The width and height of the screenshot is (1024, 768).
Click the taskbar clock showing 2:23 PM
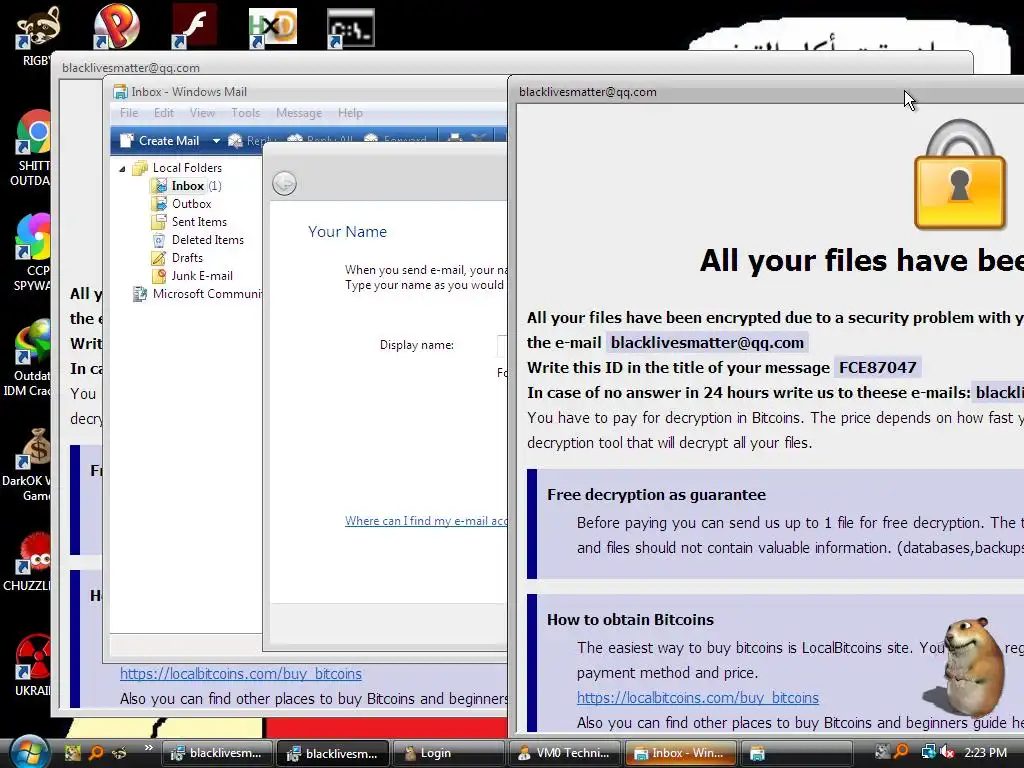985,752
